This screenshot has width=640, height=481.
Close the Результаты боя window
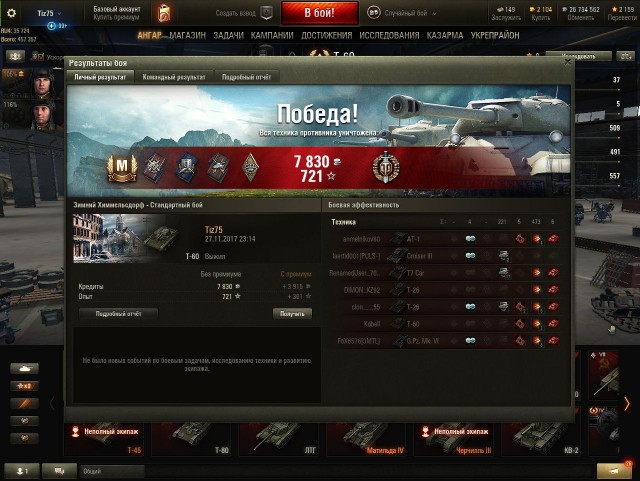click(x=567, y=62)
